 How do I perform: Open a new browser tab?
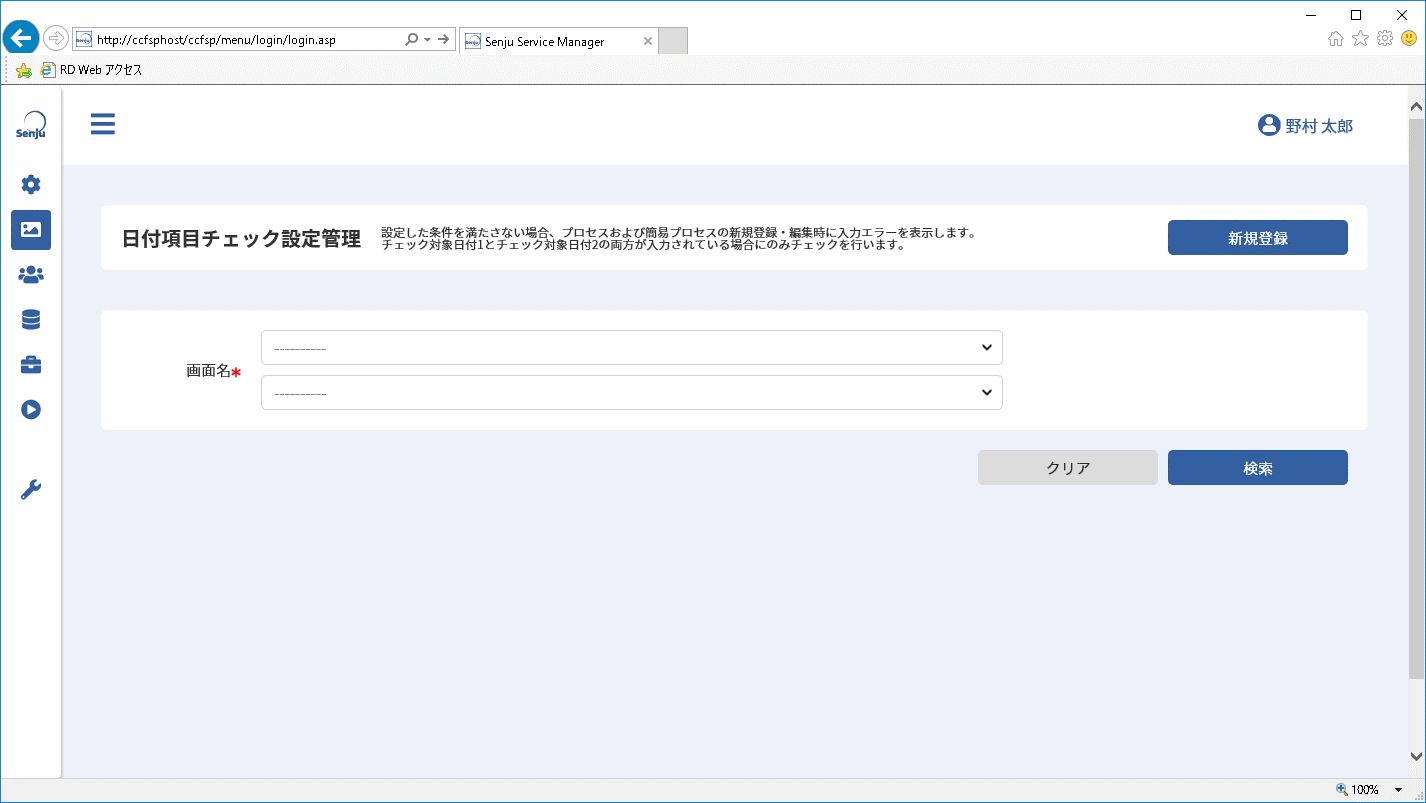[673, 41]
